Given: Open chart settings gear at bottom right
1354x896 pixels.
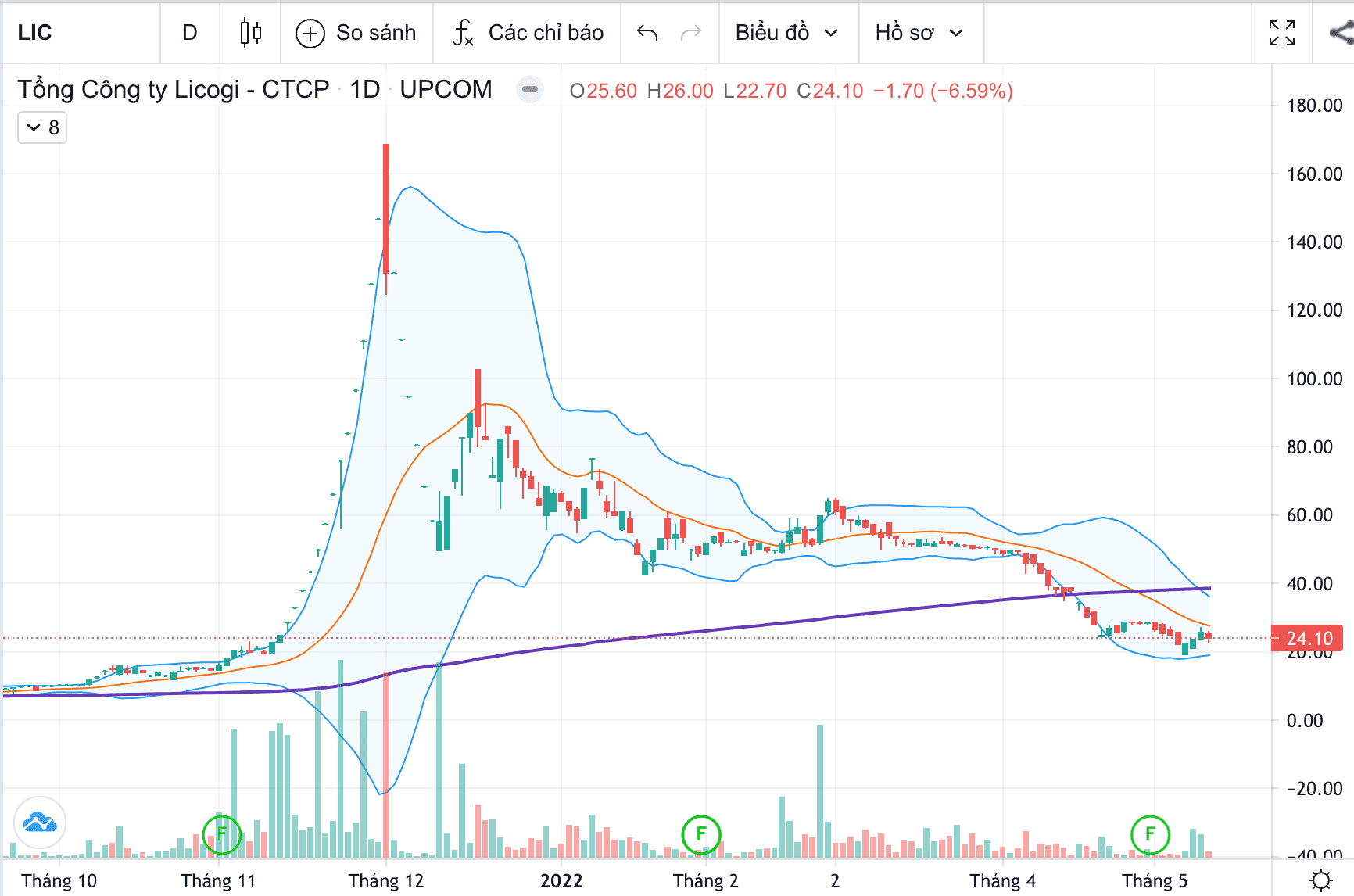Looking at the screenshot, I should pyautogui.click(x=1321, y=880).
